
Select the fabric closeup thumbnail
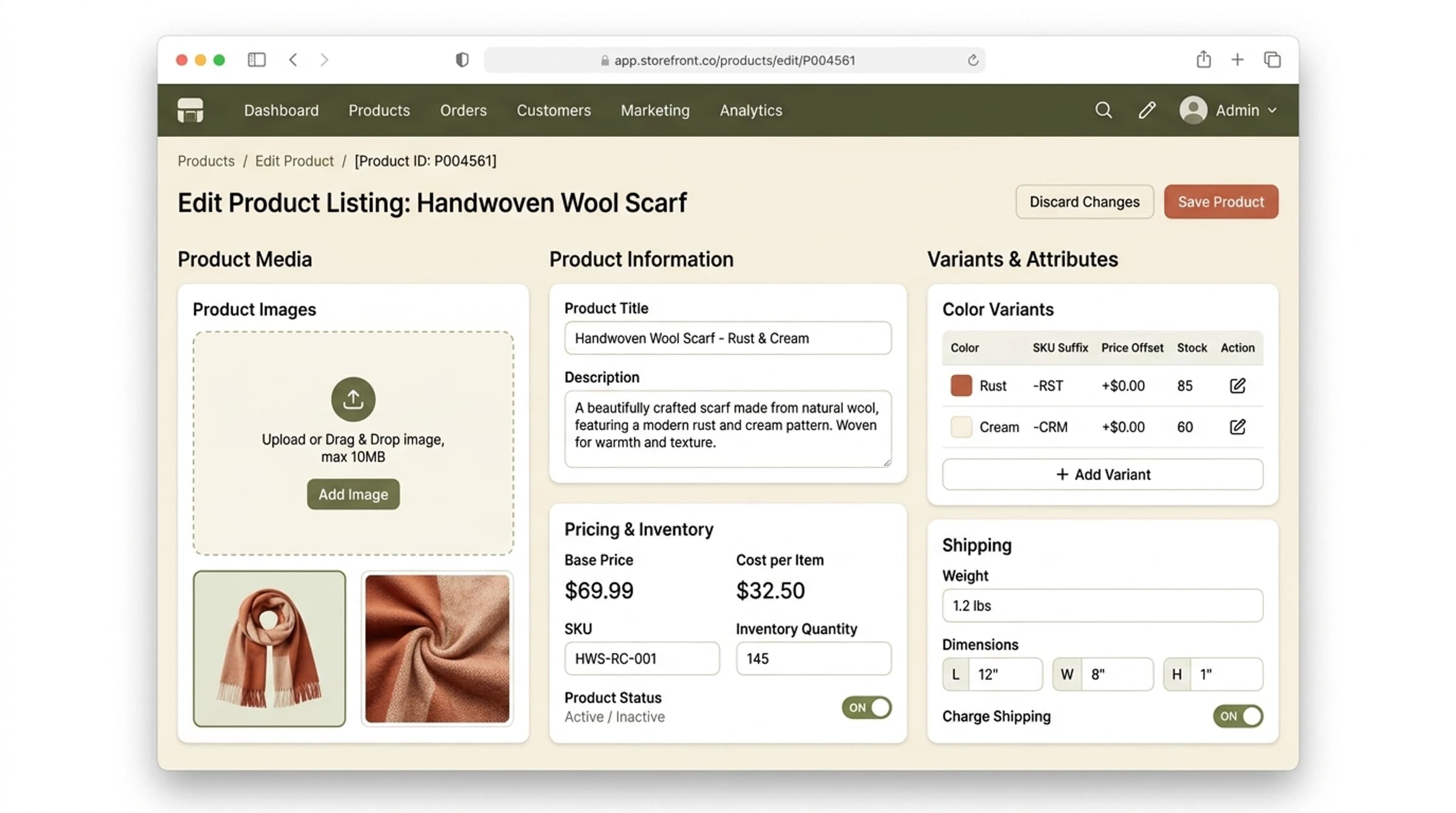(x=437, y=649)
